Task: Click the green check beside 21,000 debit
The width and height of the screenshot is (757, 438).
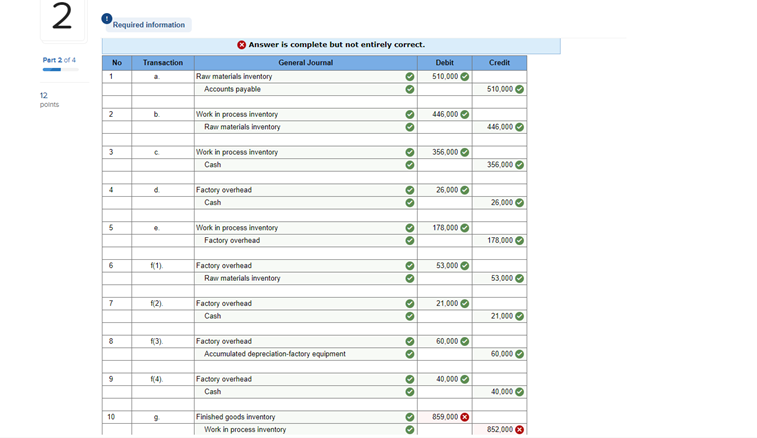Action: coord(464,303)
